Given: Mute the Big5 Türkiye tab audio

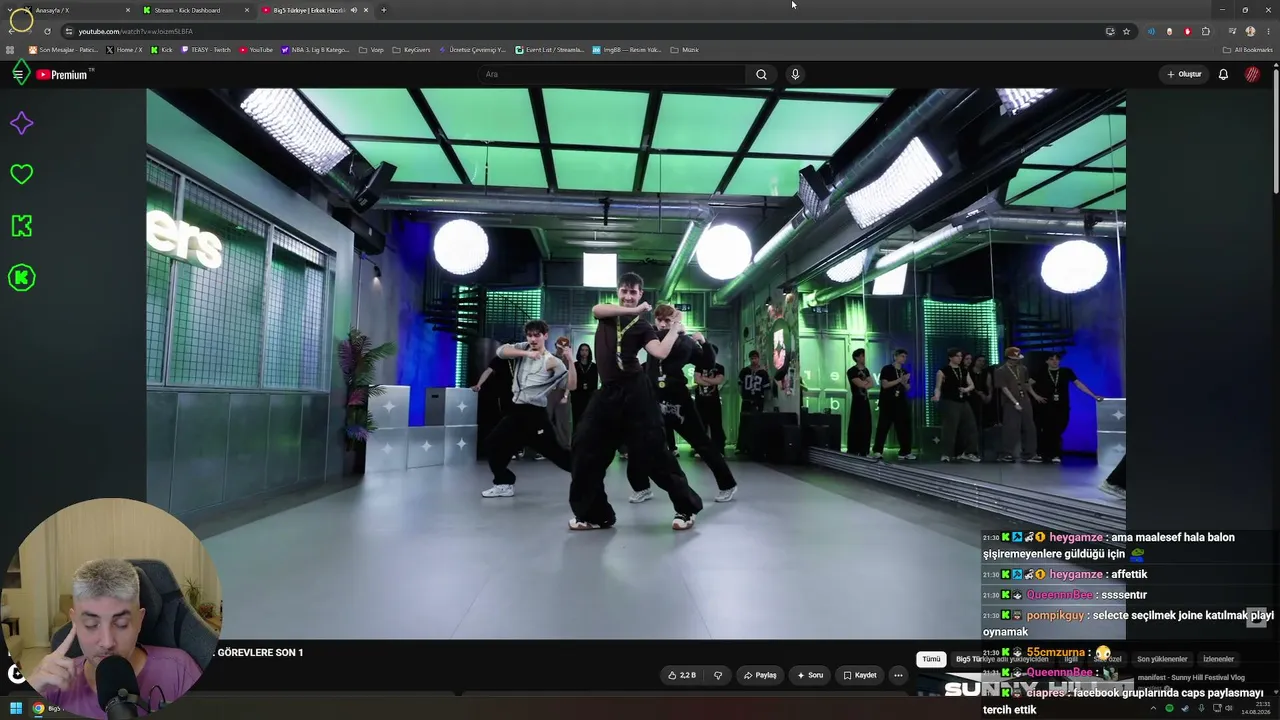Looking at the screenshot, I should 353,10.
